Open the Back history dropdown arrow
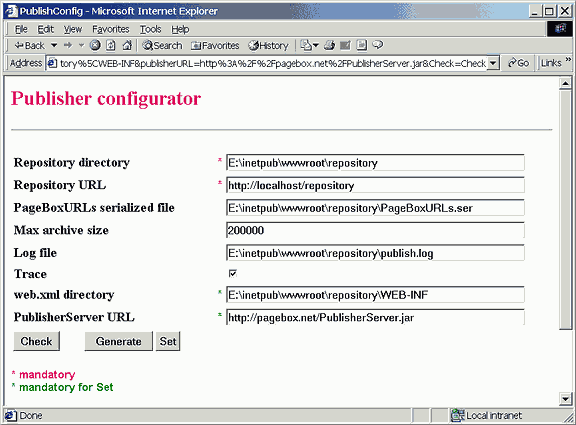Viewport: 576px width, 425px height. click(54, 46)
